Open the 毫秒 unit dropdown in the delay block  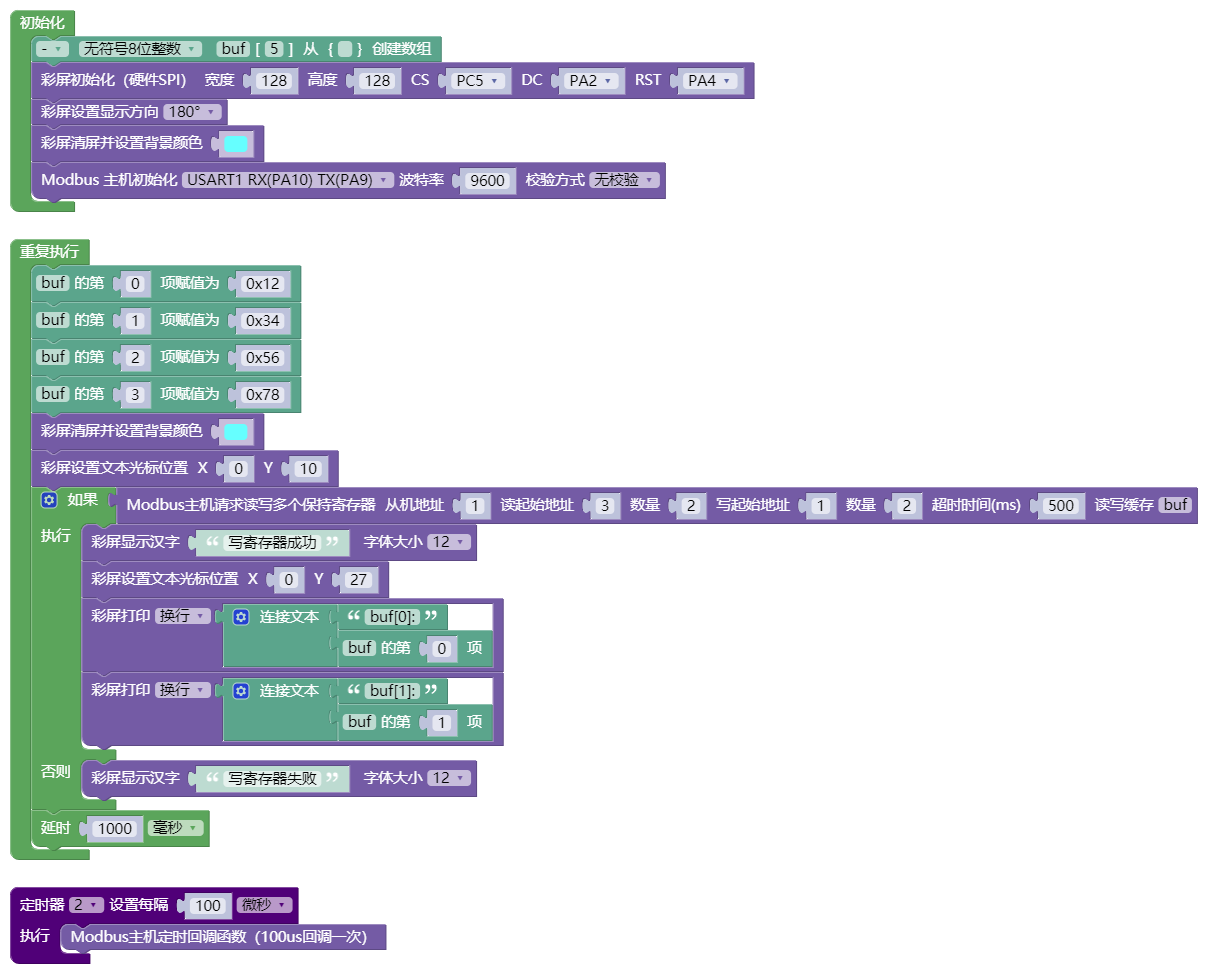(x=176, y=828)
